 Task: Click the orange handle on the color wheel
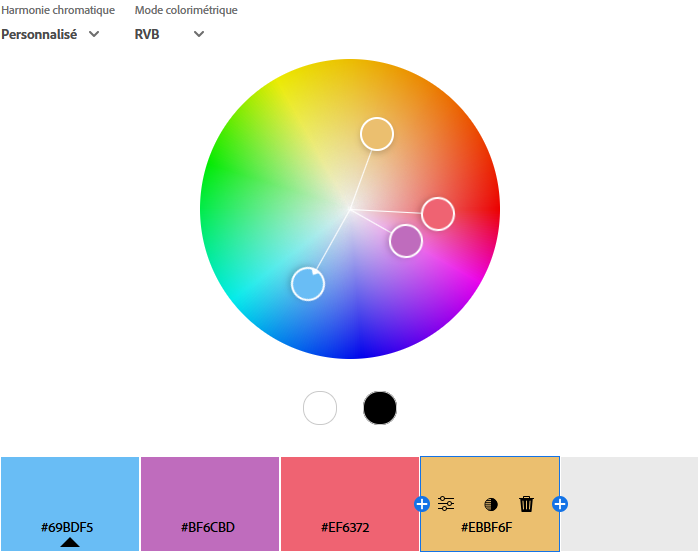click(376, 134)
